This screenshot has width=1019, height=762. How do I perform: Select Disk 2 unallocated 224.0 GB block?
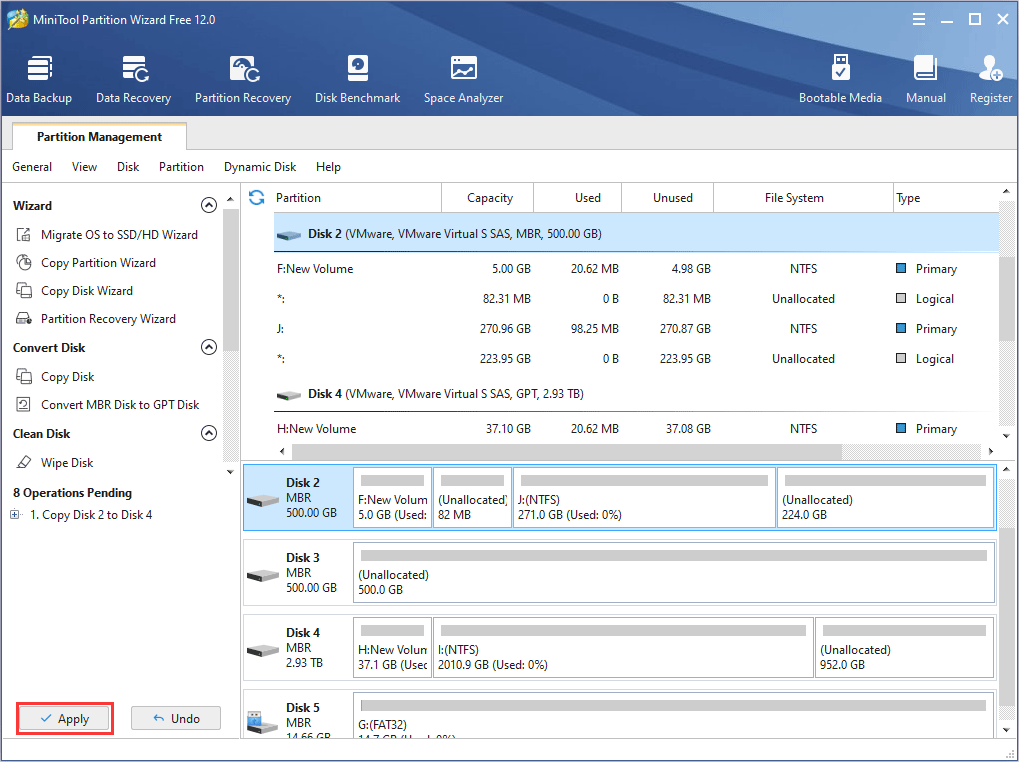click(x=886, y=498)
